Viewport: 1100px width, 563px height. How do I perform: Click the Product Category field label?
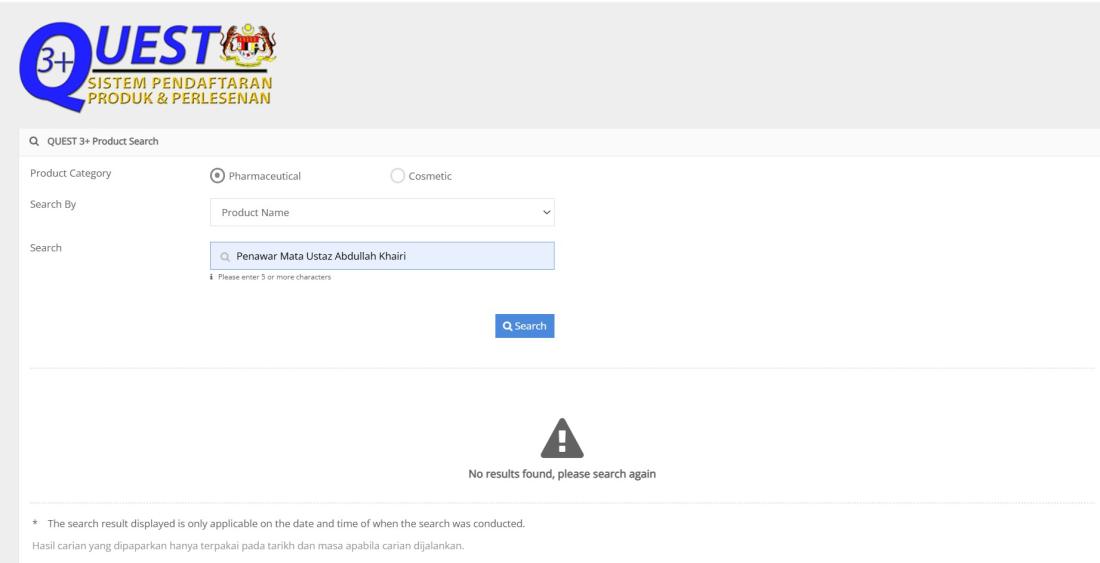point(70,173)
